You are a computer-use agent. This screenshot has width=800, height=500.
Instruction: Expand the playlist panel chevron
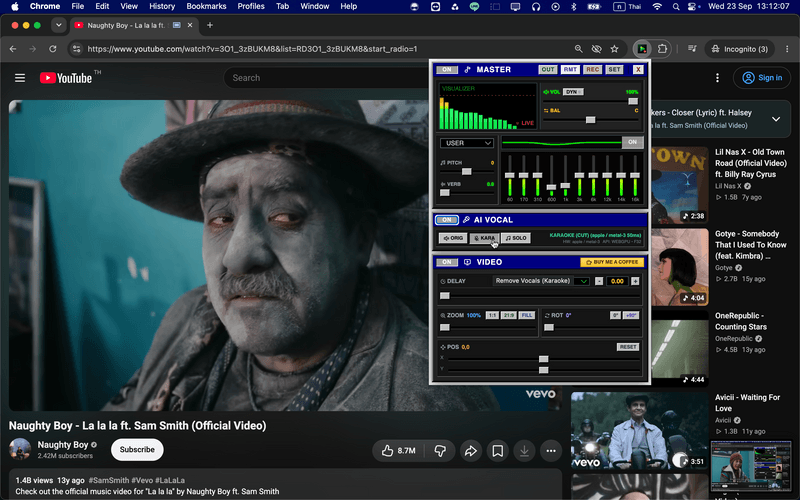point(776,119)
